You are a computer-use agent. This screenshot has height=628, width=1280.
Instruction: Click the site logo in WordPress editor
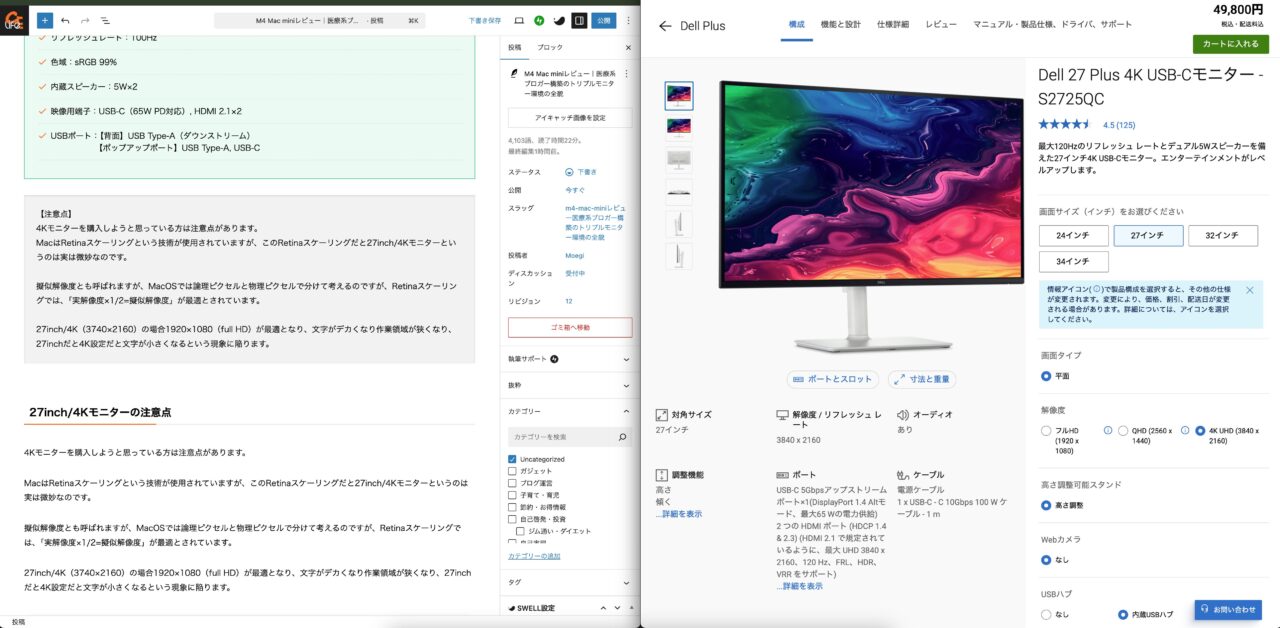(14, 20)
